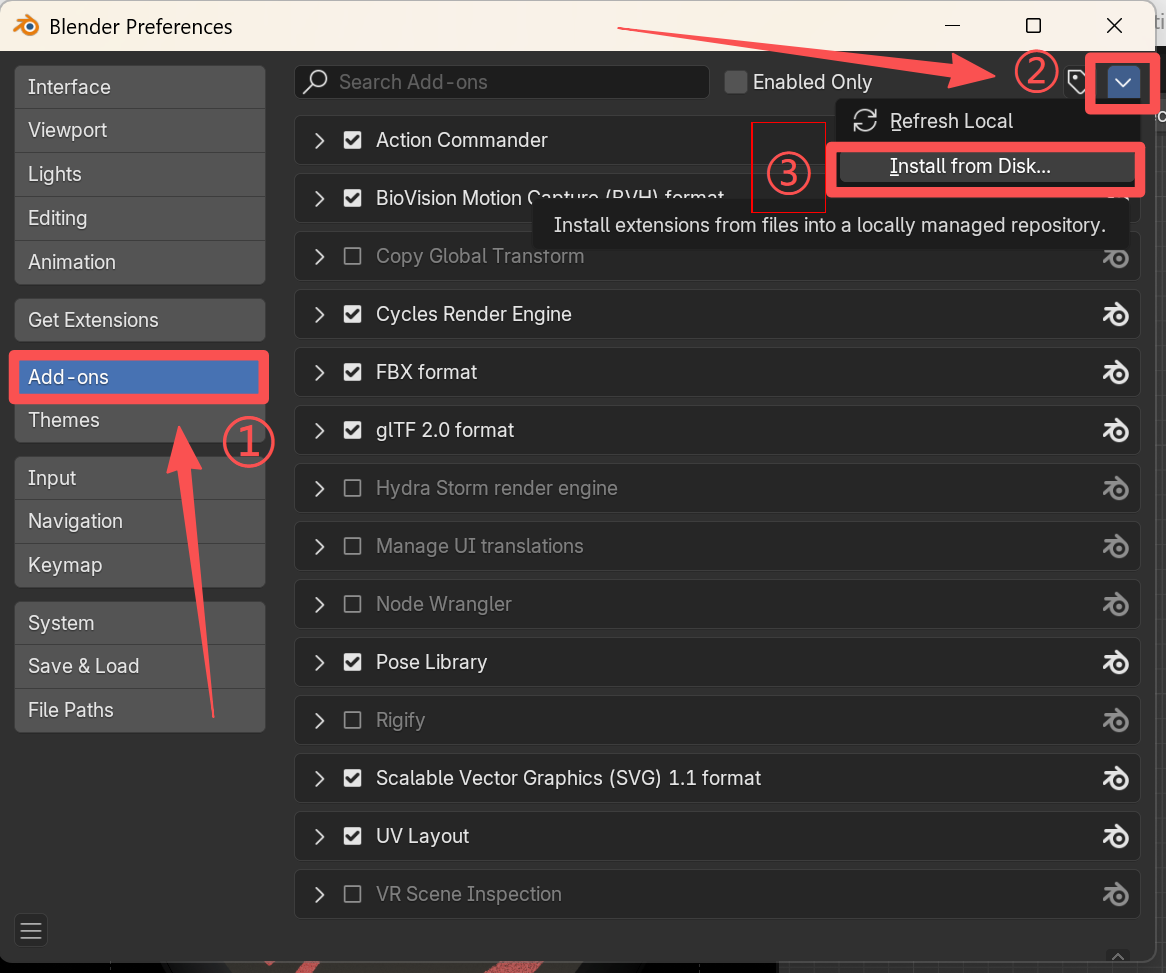Viewport: 1166px width, 973px height.
Task: Expand the Action Commander add-on details
Action: tap(319, 140)
